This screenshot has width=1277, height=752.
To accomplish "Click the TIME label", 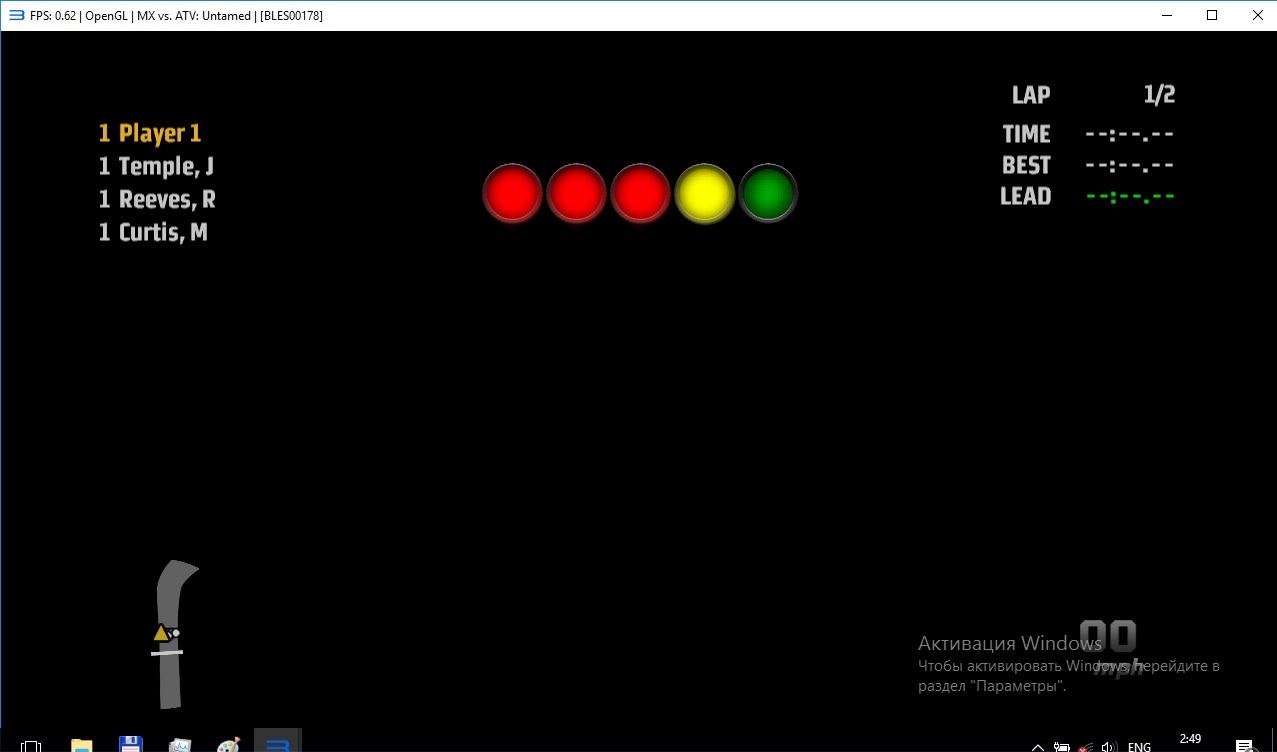I will click(x=1027, y=134).
